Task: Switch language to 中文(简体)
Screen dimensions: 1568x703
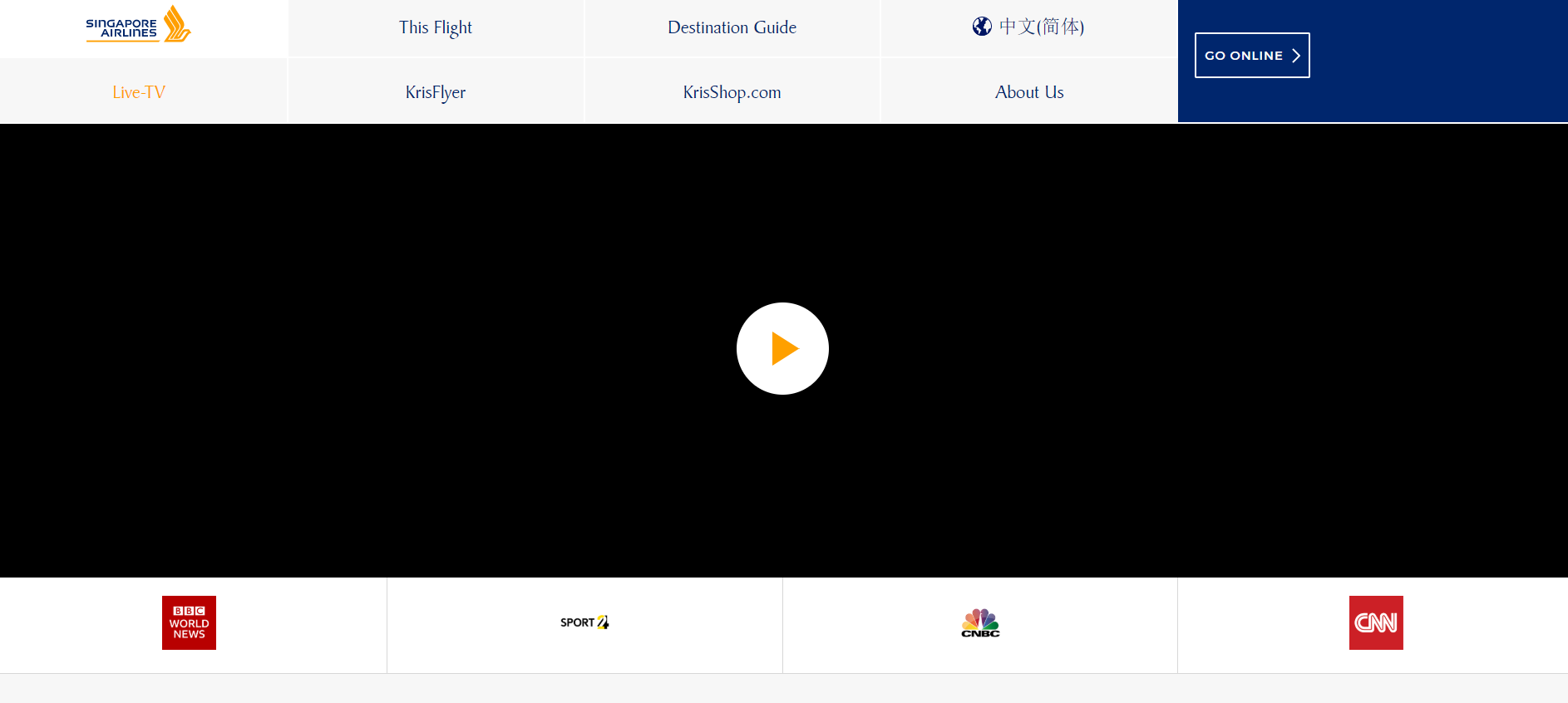Action: pyautogui.click(x=1041, y=27)
